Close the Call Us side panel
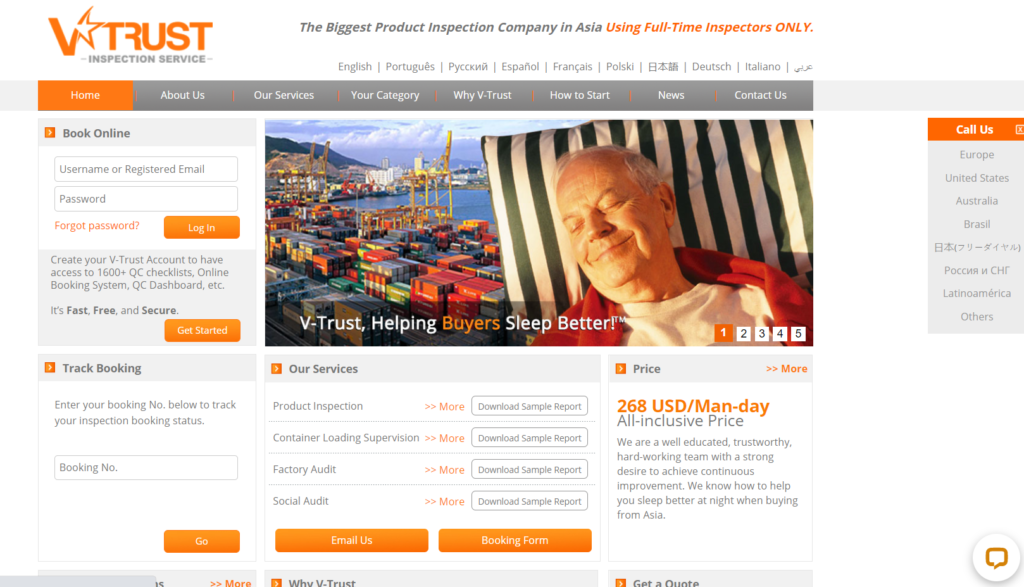This screenshot has height=587, width=1024. coord(1019,130)
